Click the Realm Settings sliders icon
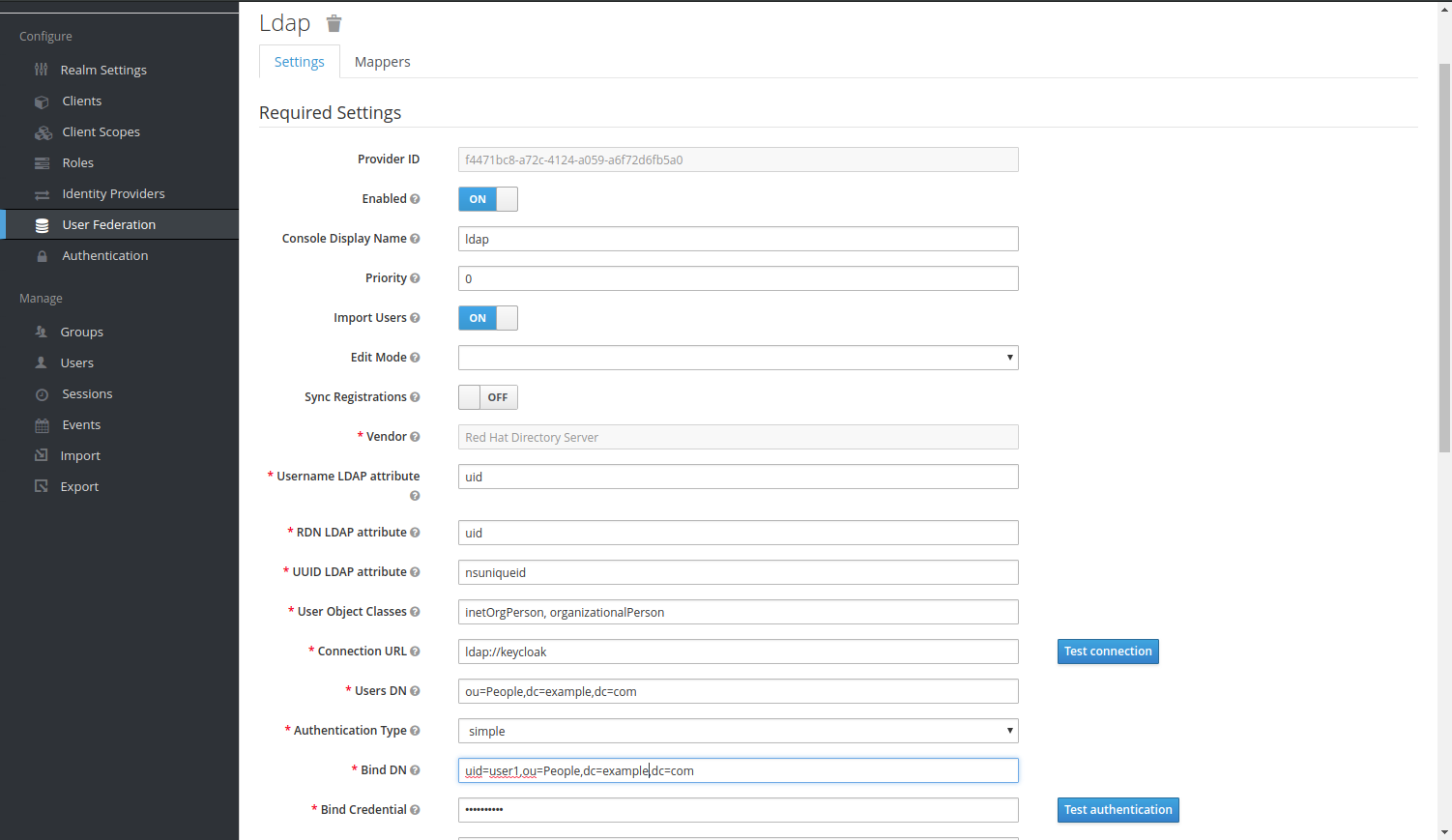 [41, 70]
